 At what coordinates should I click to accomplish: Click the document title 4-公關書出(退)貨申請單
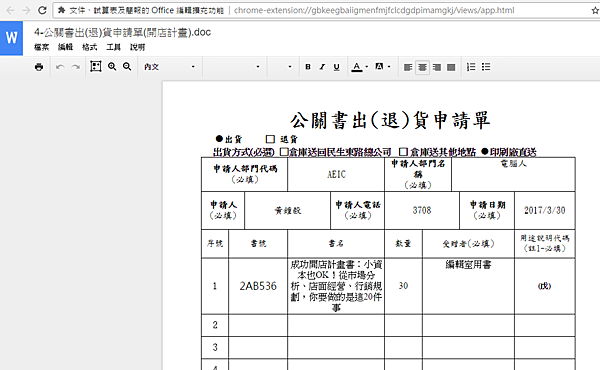click(x=122, y=33)
